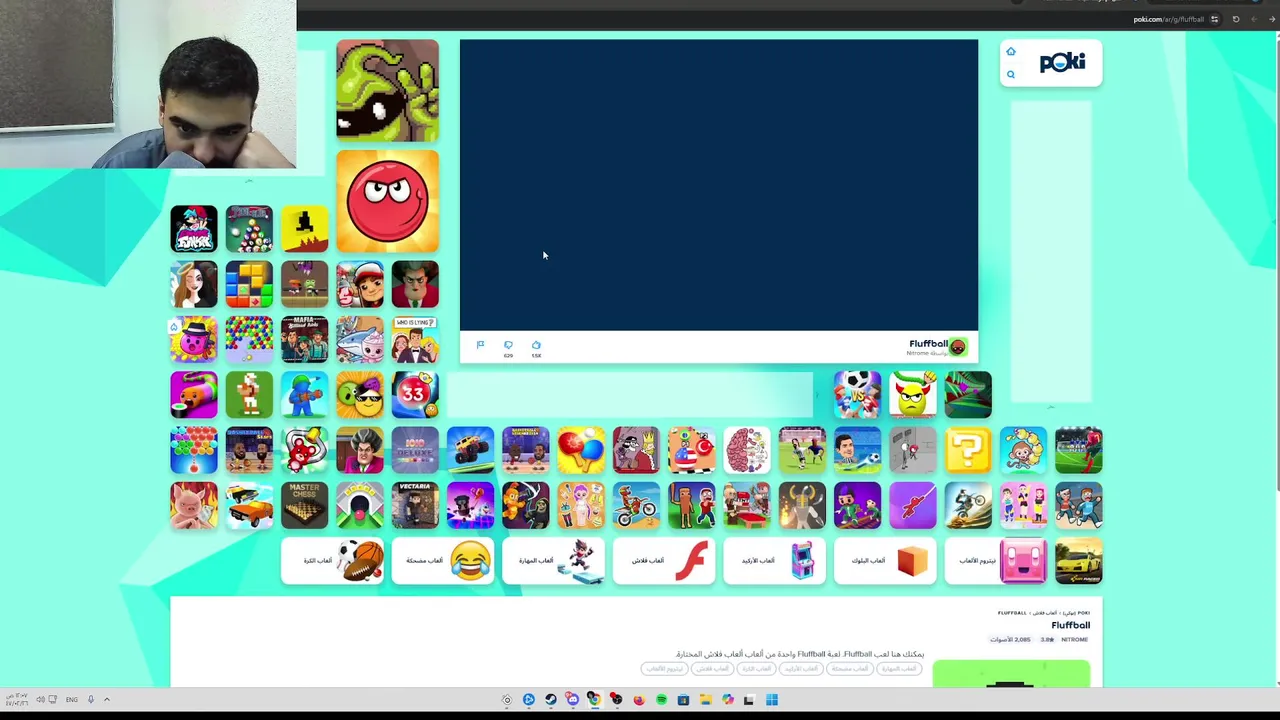Open the first tag chip under the description
1280x720 pixels.
(899, 668)
